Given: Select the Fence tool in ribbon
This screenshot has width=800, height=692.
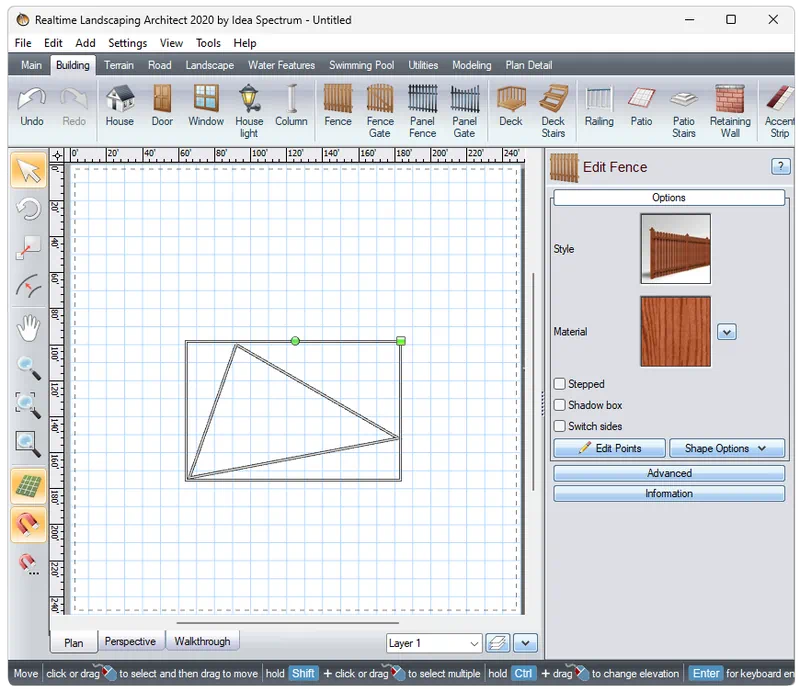Looking at the screenshot, I should [338, 108].
